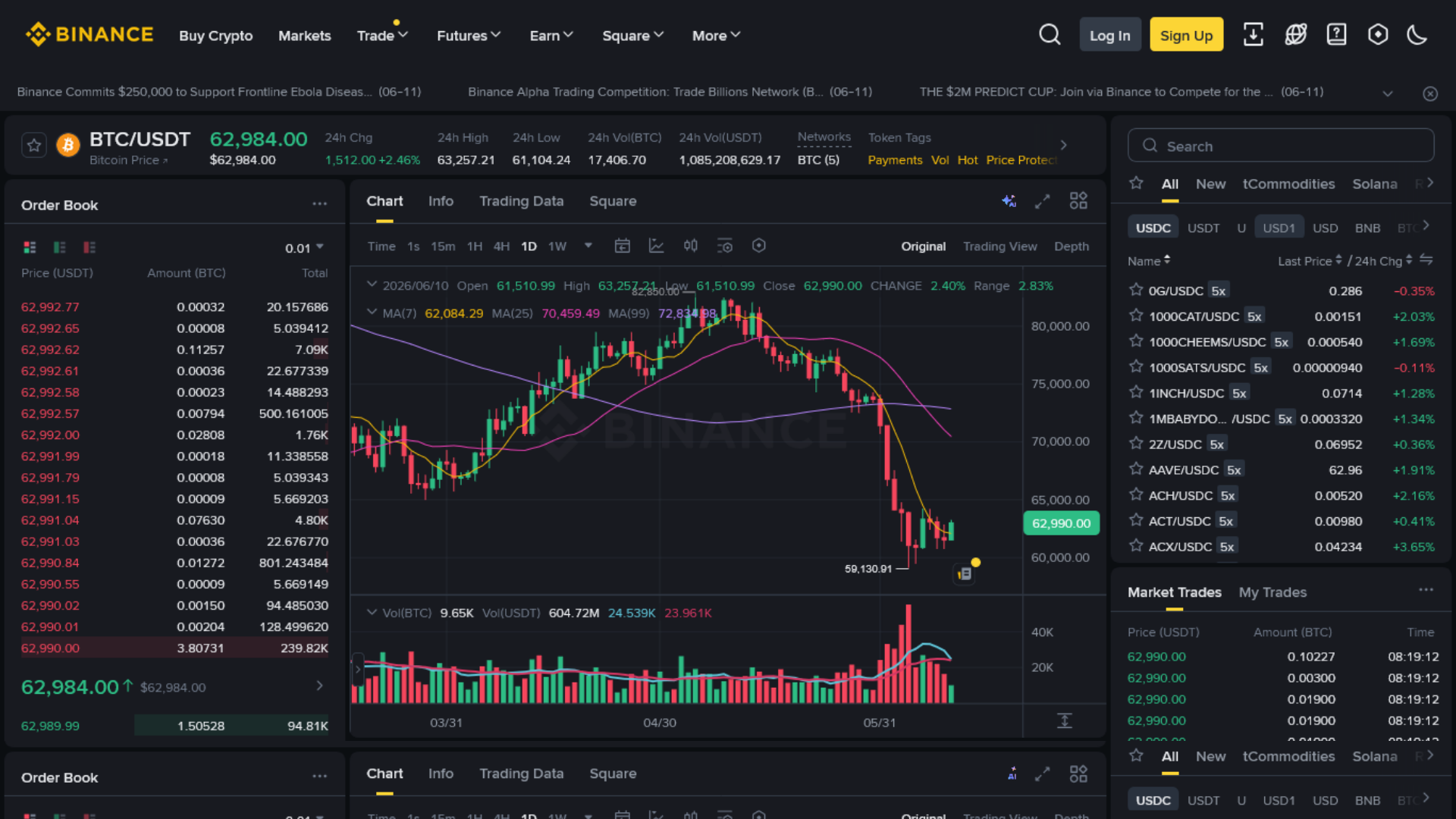Click the chart scale reset icon
The width and height of the screenshot is (1456, 819).
pos(1065,721)
